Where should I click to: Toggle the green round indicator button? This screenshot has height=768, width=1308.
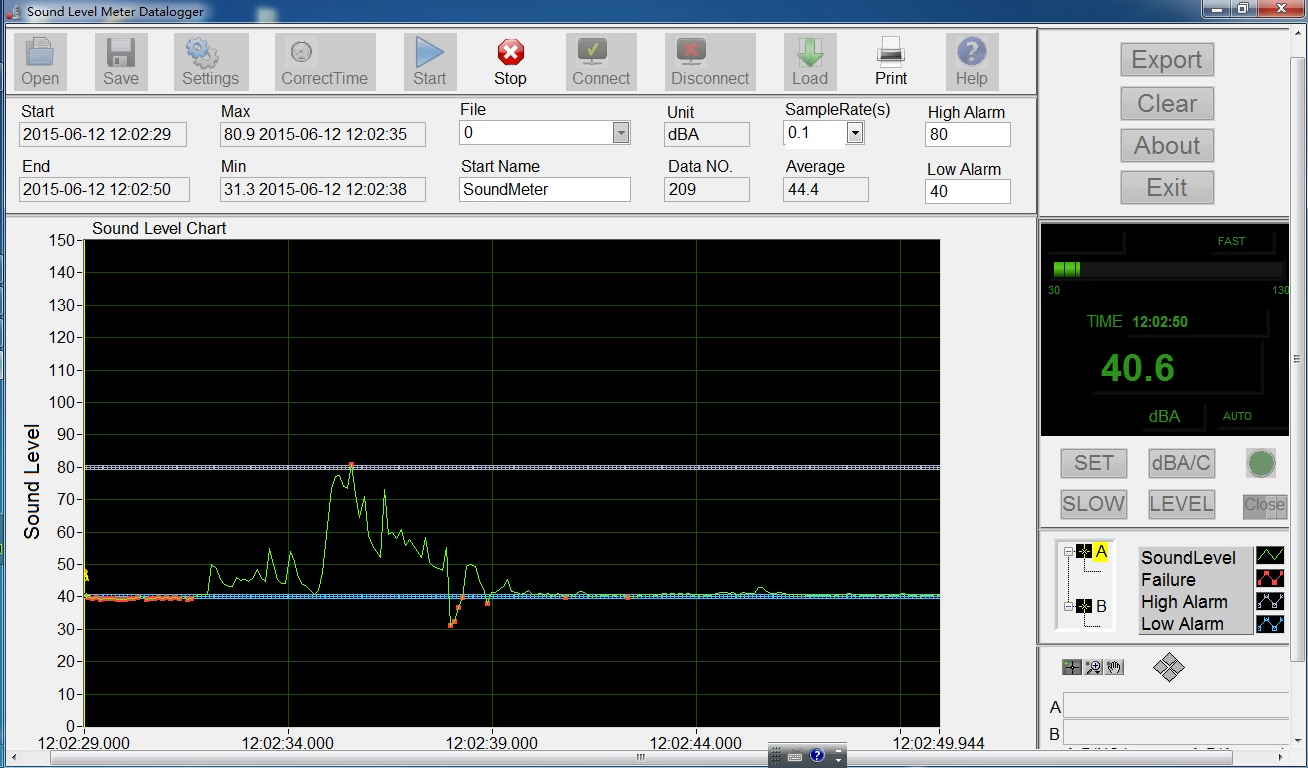pos(1261,463)
